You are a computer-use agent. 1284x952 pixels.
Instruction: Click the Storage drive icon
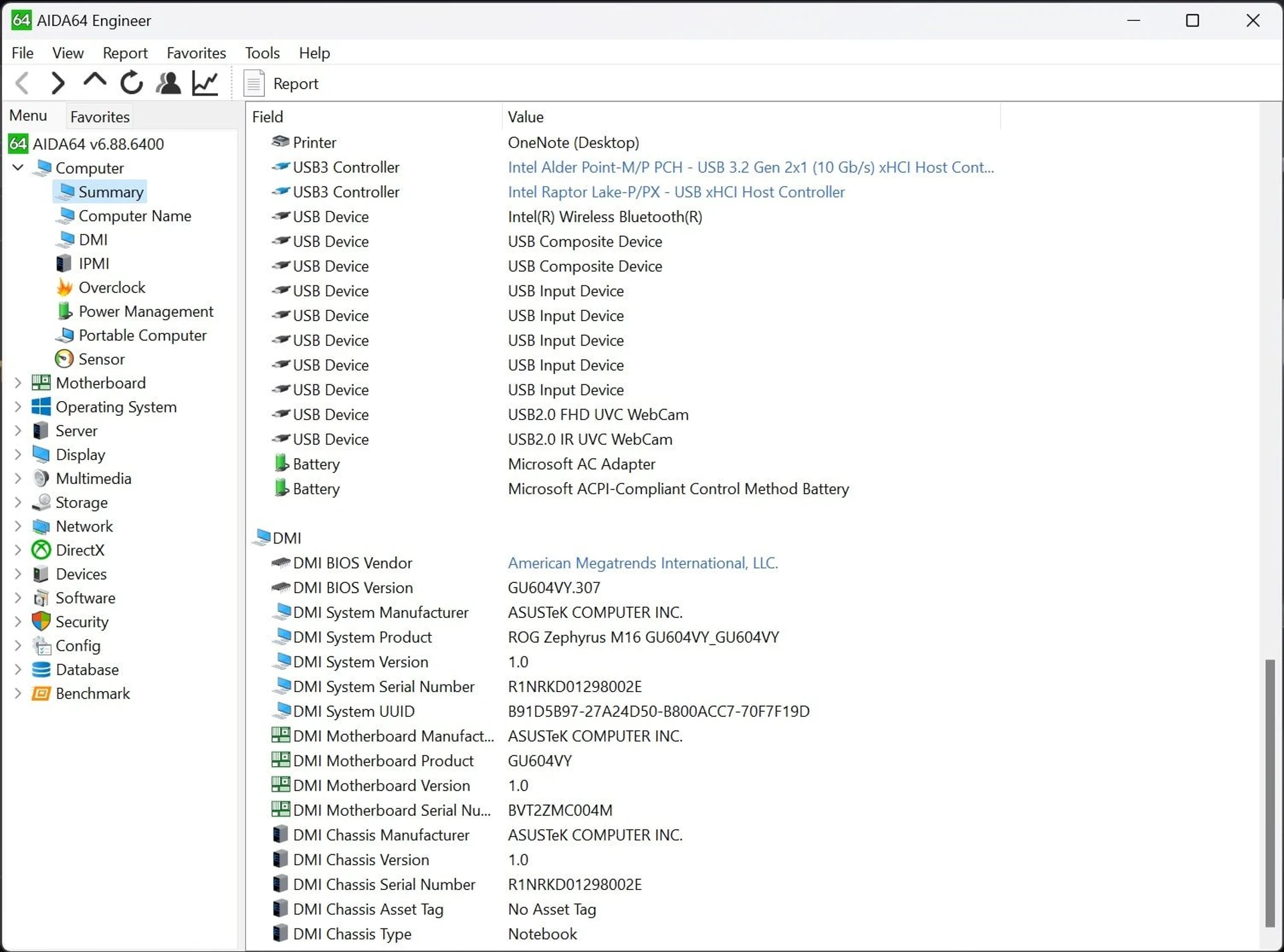(x=41, y=503)
